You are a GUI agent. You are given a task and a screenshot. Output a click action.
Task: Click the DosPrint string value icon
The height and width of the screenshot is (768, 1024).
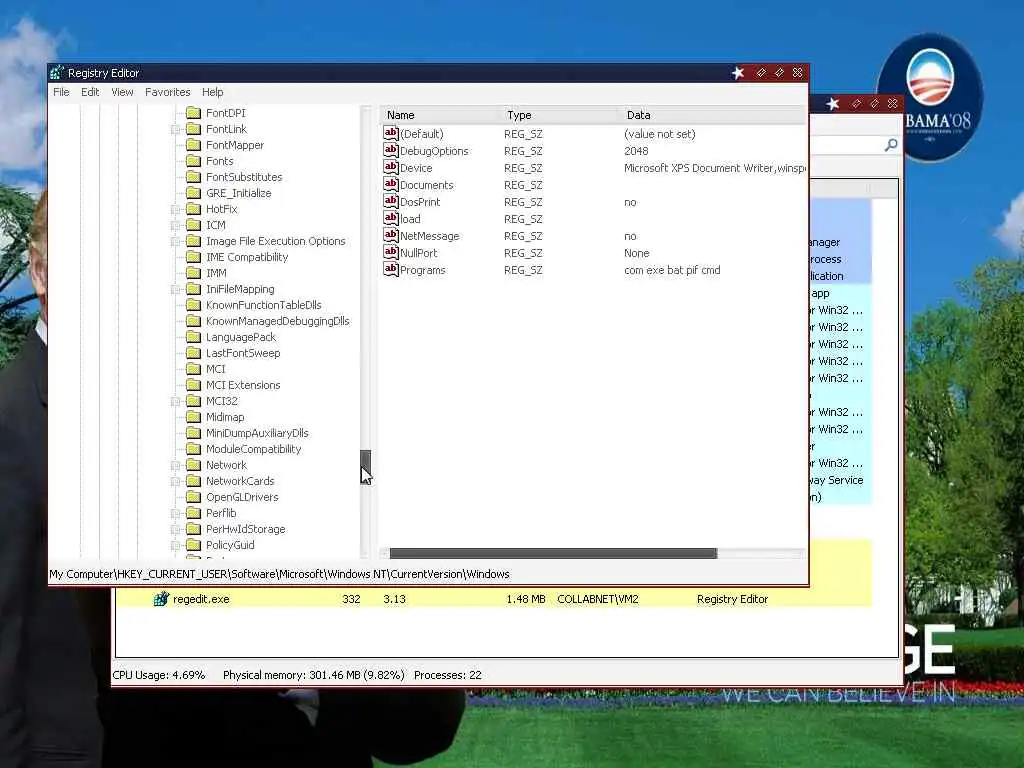coord(391,201)
